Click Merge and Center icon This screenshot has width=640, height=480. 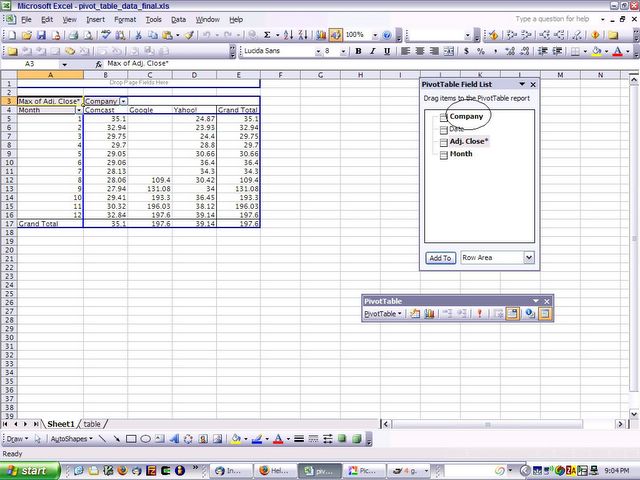point(449,51)
